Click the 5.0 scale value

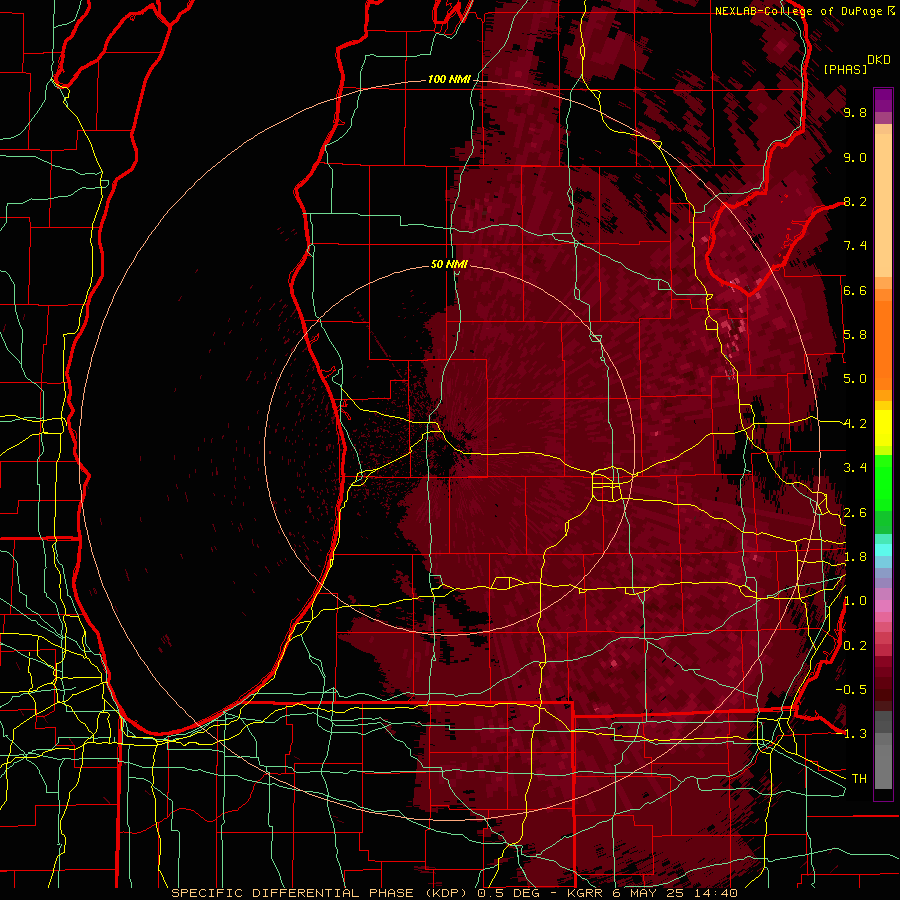[855, 379]
